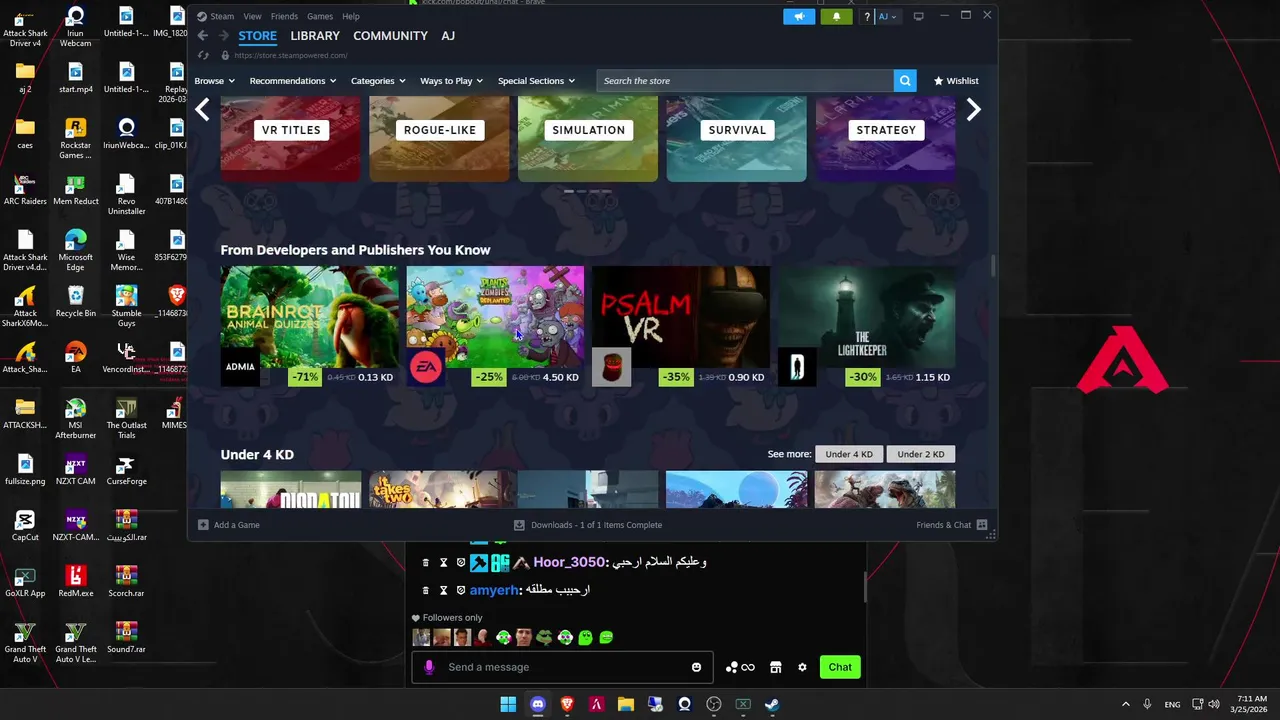Ban amyerh using the shield icon

coord(461,590)
